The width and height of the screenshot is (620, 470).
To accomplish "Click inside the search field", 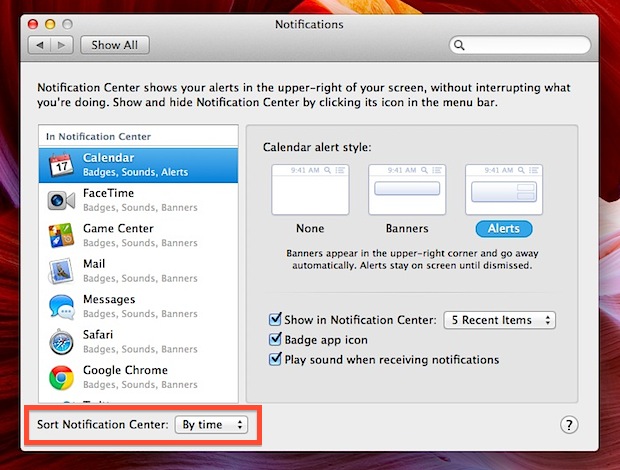I will point(520,45).
